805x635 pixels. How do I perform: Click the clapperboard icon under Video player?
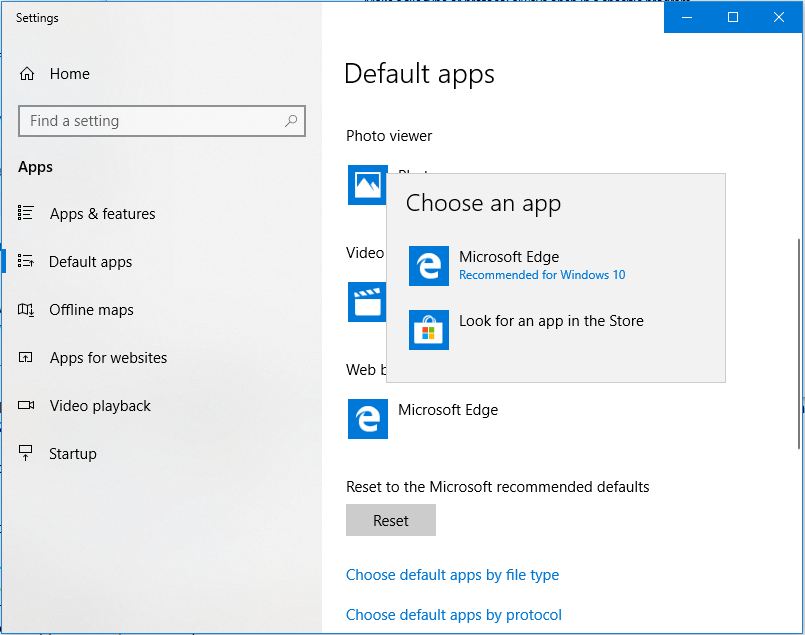(x=367, y=301)
